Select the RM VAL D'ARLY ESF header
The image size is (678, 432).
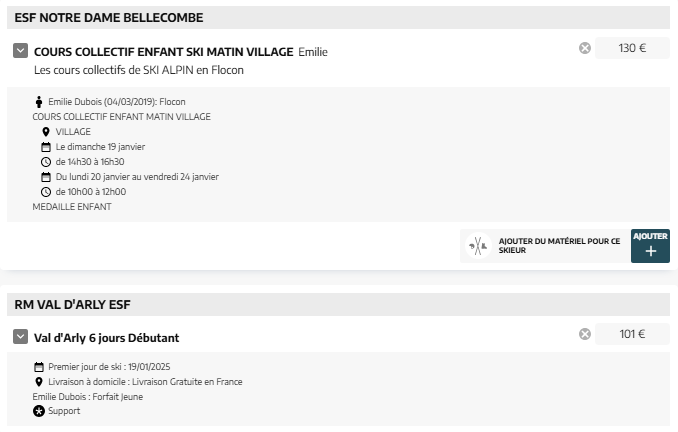click(x=338, y=304)
